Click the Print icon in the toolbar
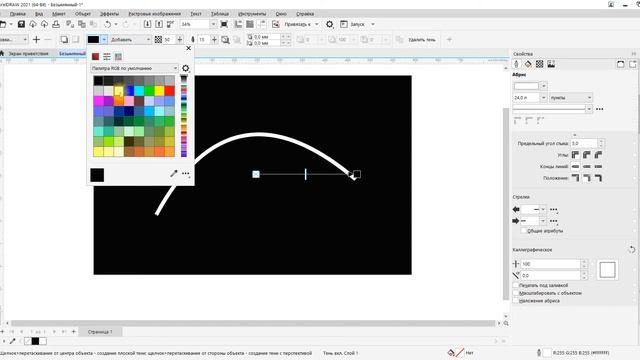 [x=56, y=24]
